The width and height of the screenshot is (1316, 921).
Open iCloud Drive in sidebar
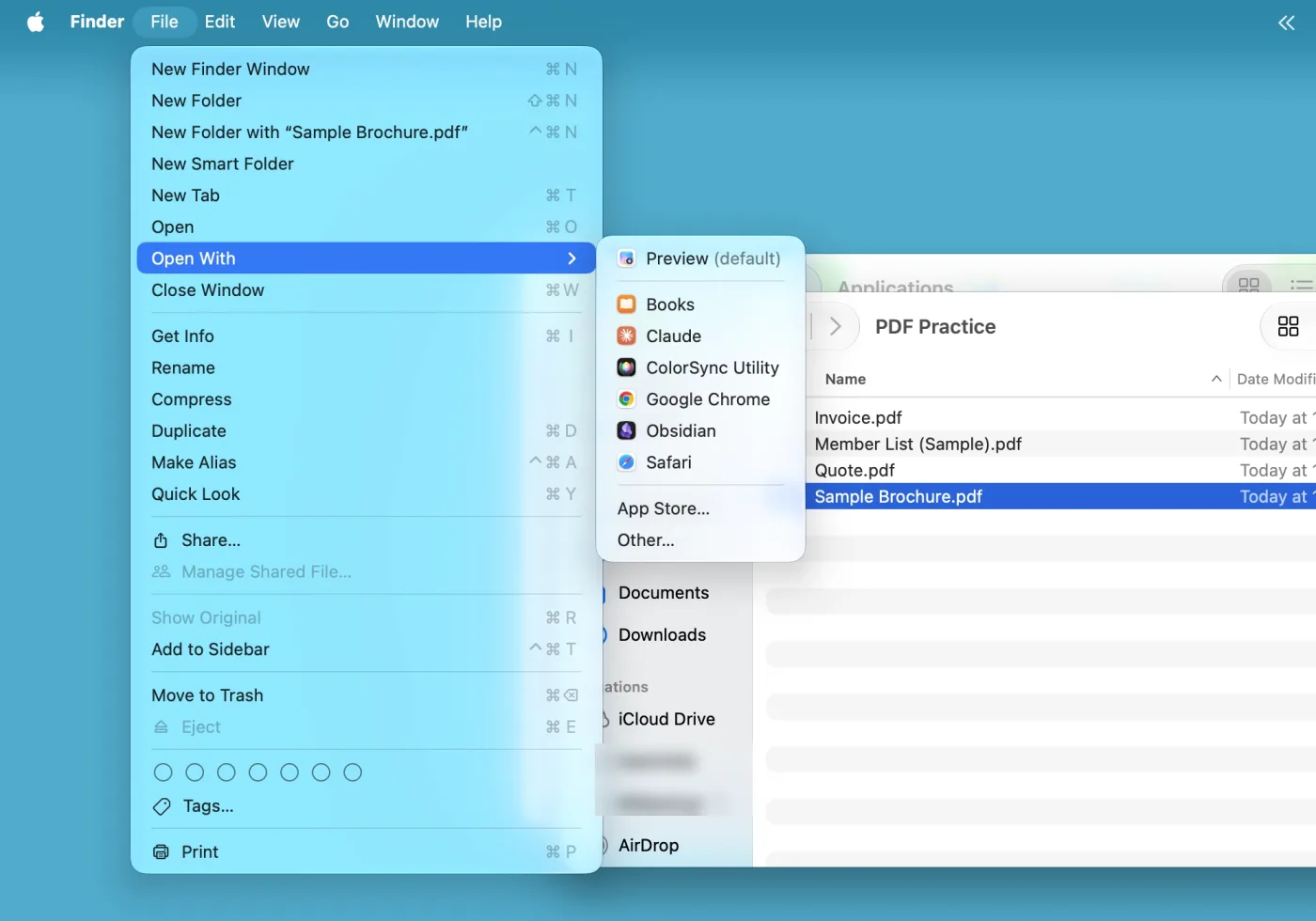coord(666,719)
